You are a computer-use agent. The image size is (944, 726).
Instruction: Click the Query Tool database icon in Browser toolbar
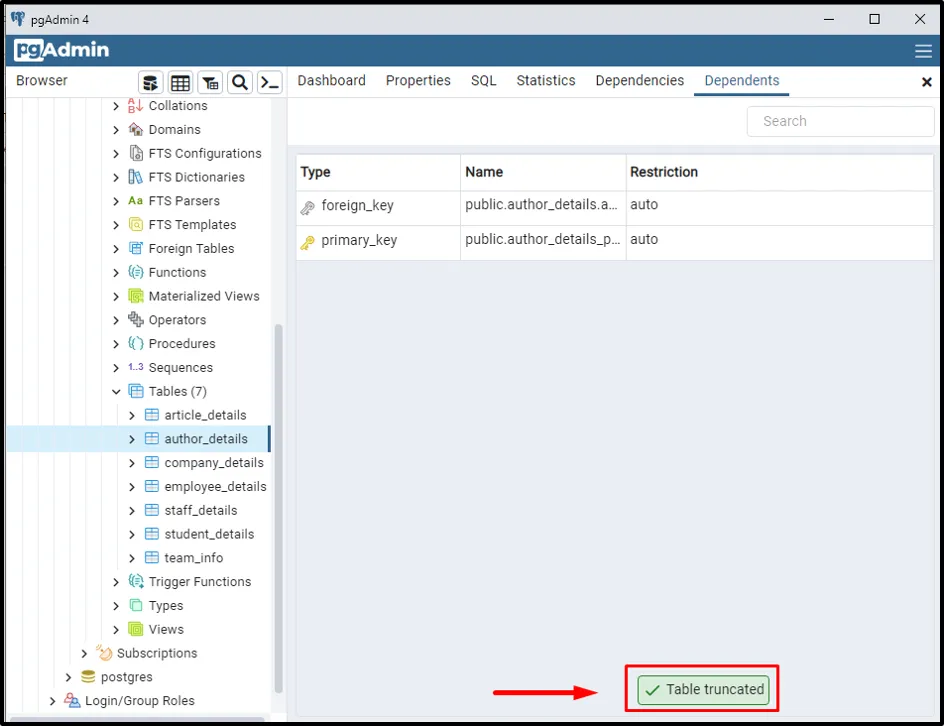pos(150,82)
